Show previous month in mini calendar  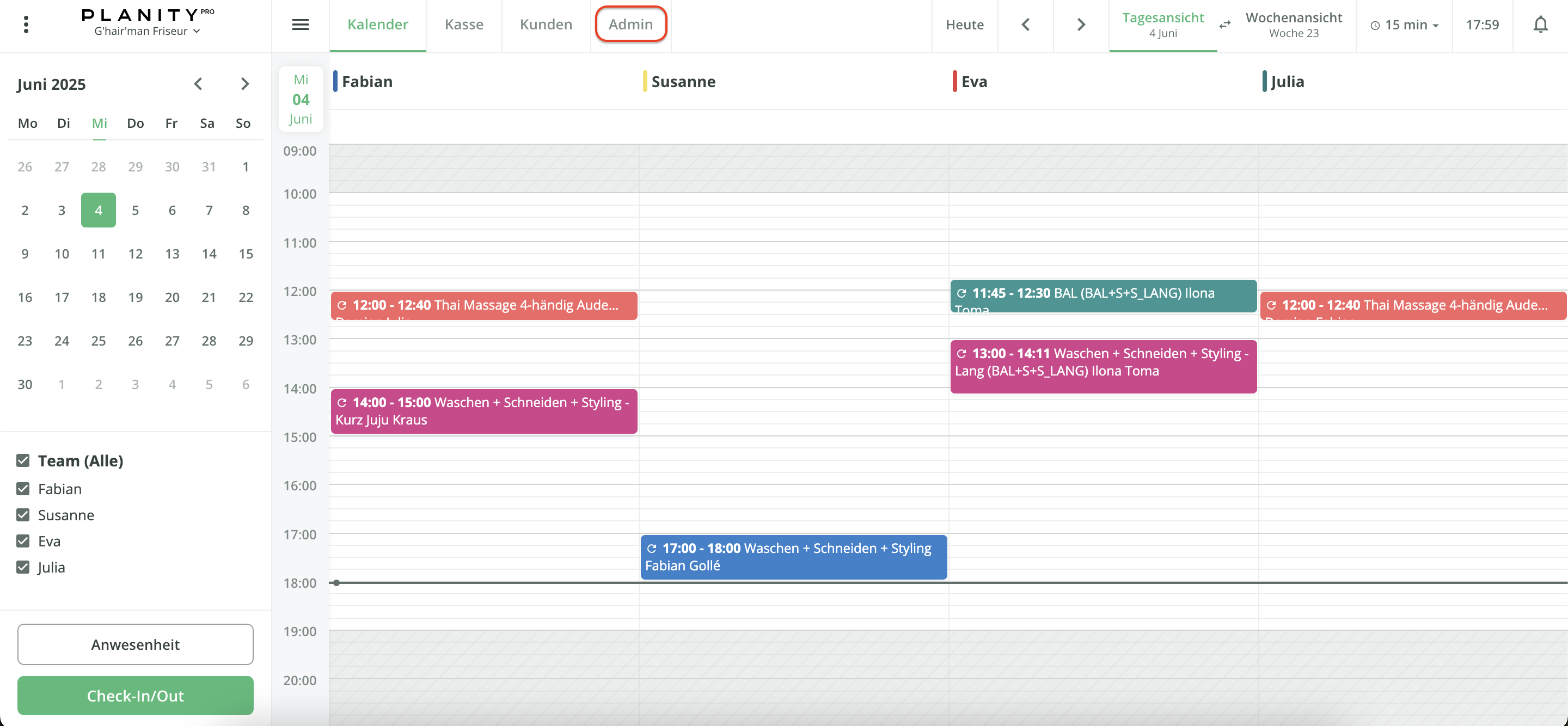point(198,84)
